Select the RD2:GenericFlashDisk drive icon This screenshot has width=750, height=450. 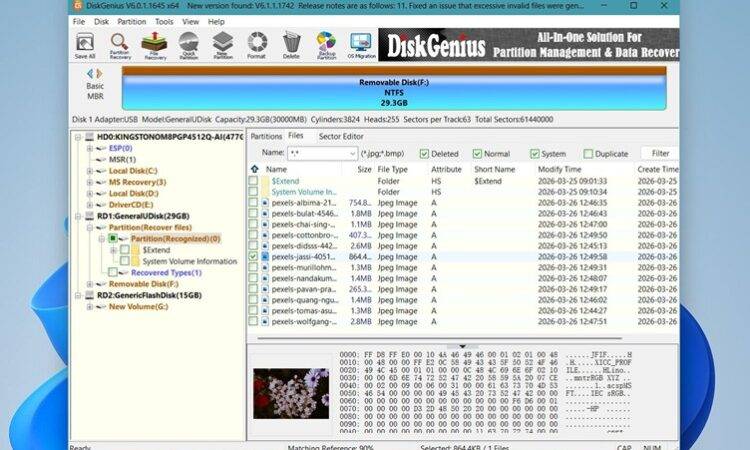89,296
